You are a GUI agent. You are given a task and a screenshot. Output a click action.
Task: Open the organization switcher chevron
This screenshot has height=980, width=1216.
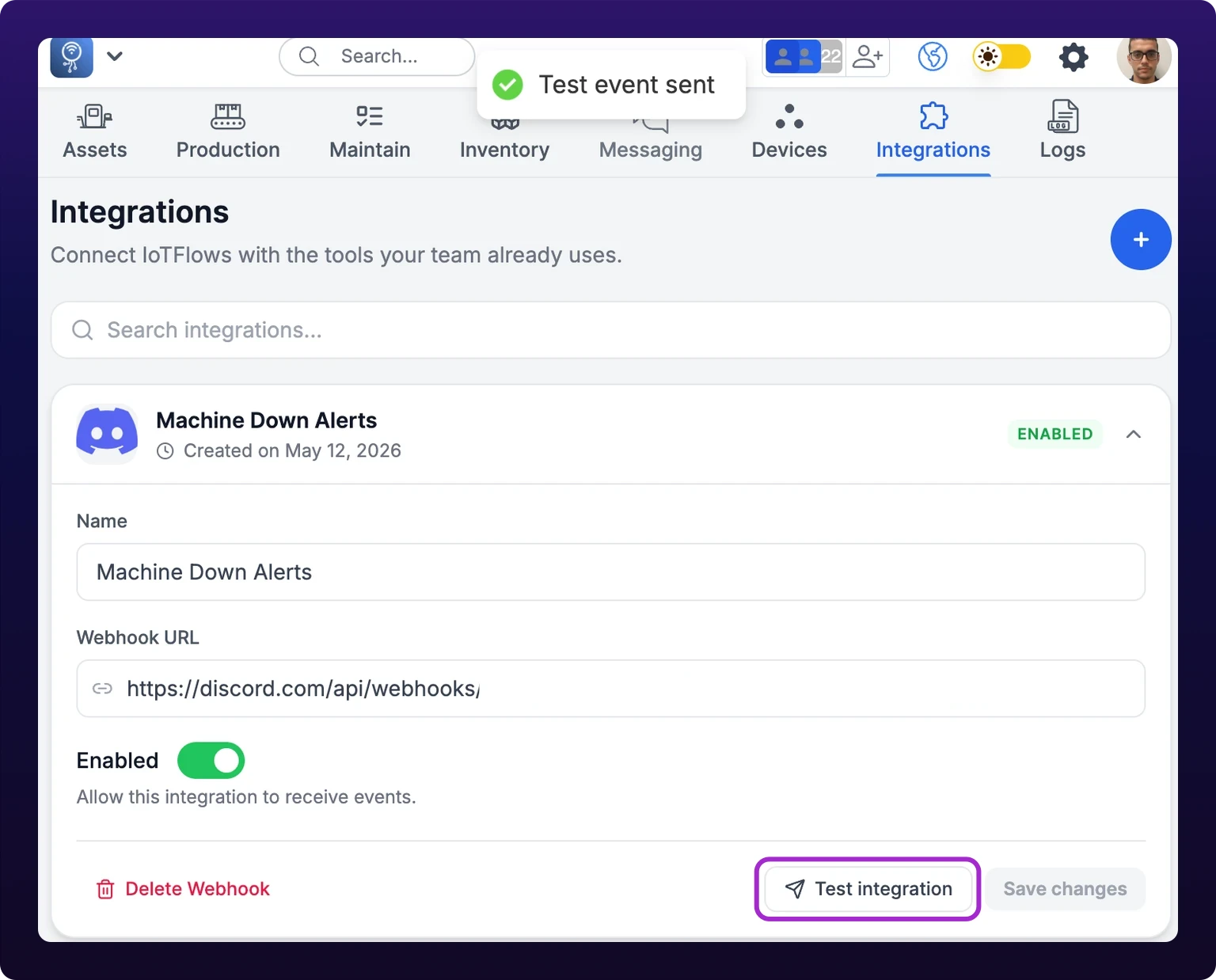click(115, 56)
